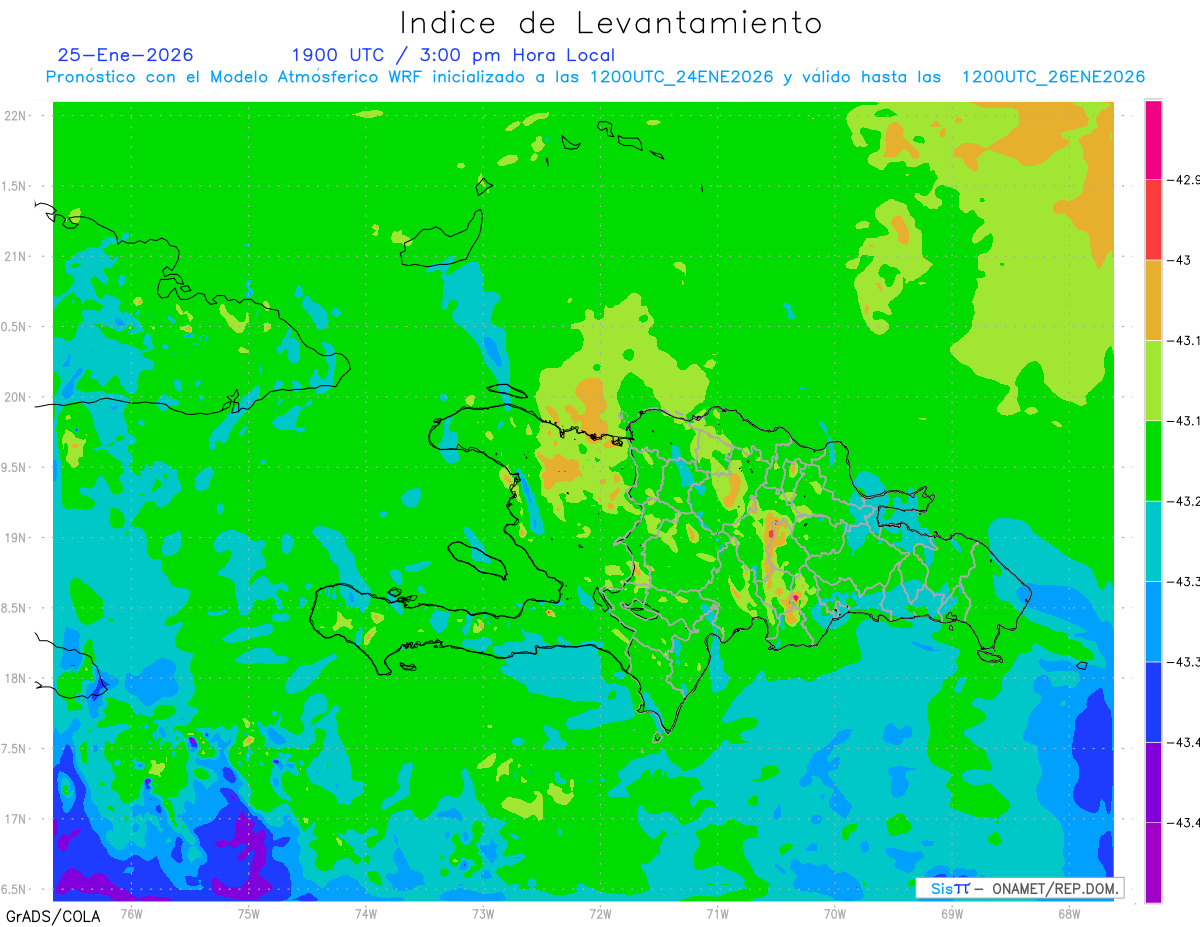Click the teal swatch on the color legend
1200x927 pixels.
pyautogui.click(x=1154, y=541)
